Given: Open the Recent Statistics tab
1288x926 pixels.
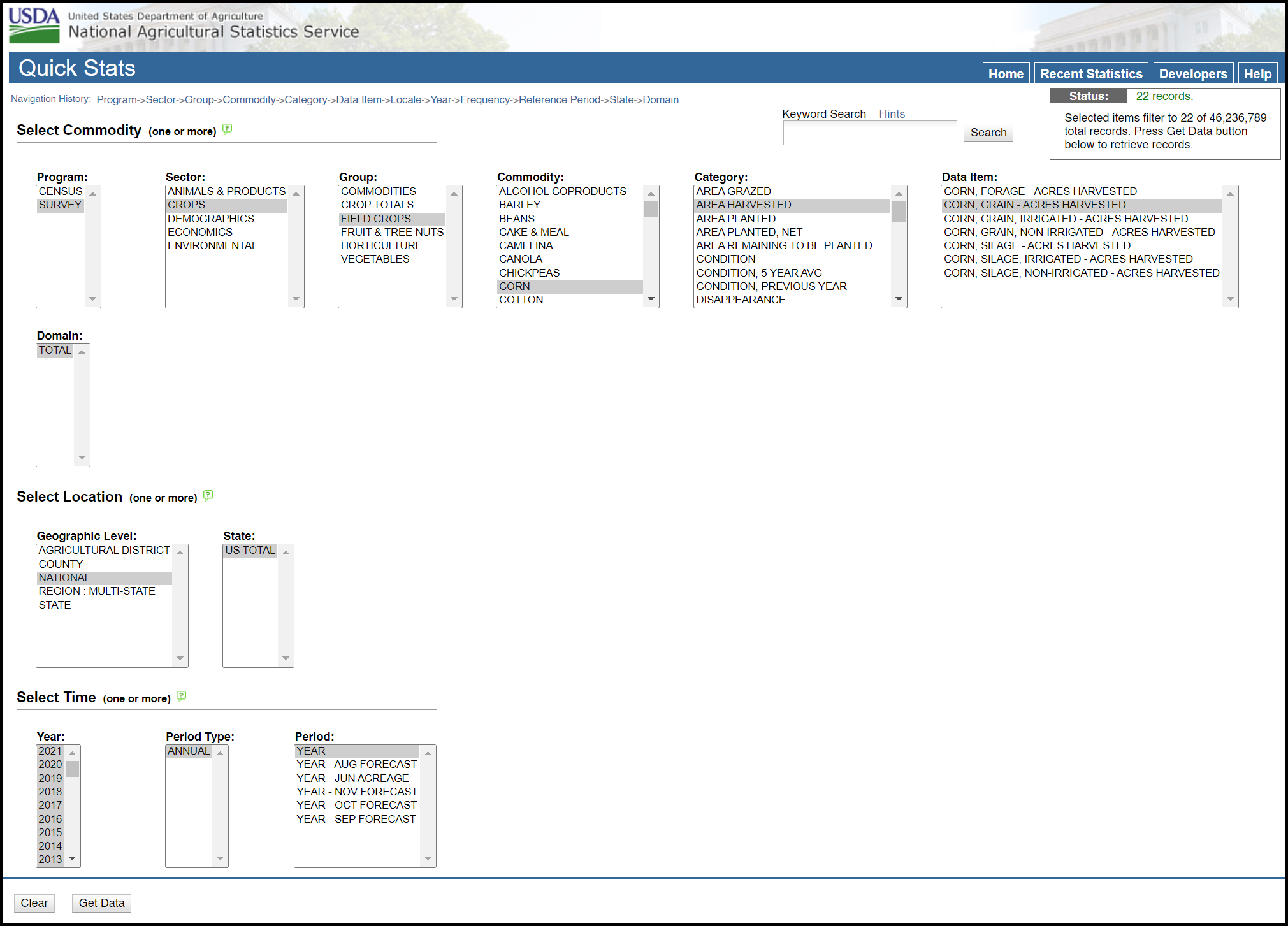Looking at the screenshot, I should click(x=1090, y=74).
